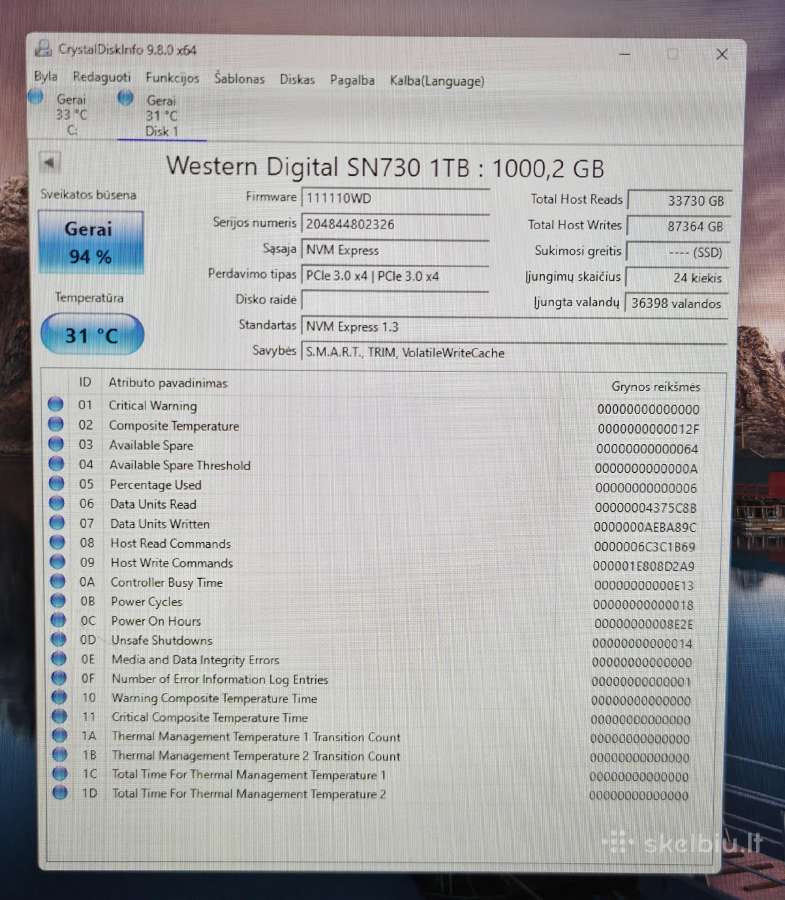Open the Kalba(Language) menu
This screenshot has width=785, height=900.
(x=437, y=81)
